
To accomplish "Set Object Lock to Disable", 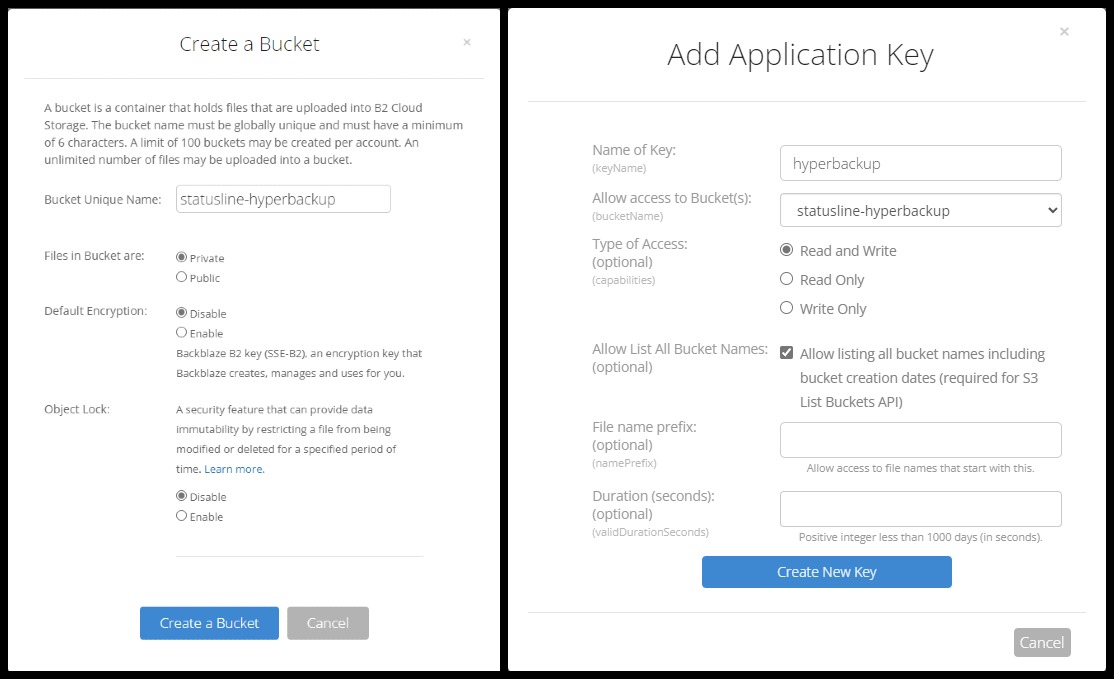I will pyautogui.click(x=181, y=496).
